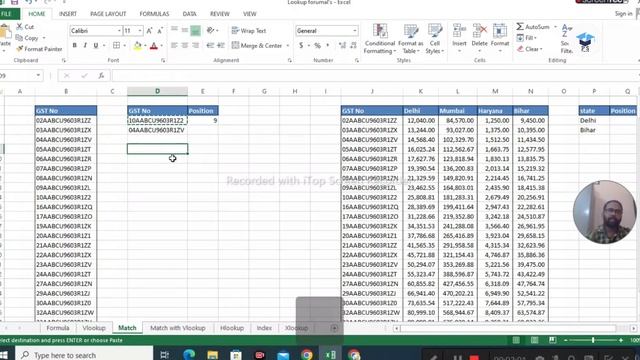This screenshot has width=640, height=360.
Task: Open Microsoft Edge from taskbar
Action: [x=189, y=355]
